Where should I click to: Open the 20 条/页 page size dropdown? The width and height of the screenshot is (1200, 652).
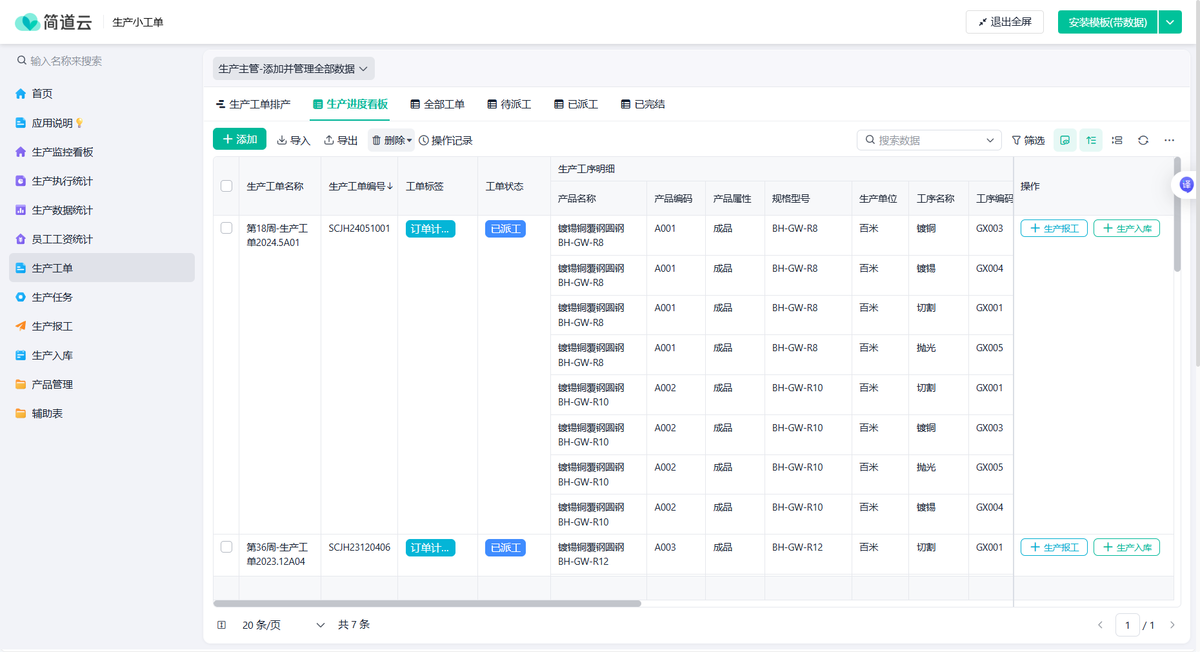[x=283, y=625]
